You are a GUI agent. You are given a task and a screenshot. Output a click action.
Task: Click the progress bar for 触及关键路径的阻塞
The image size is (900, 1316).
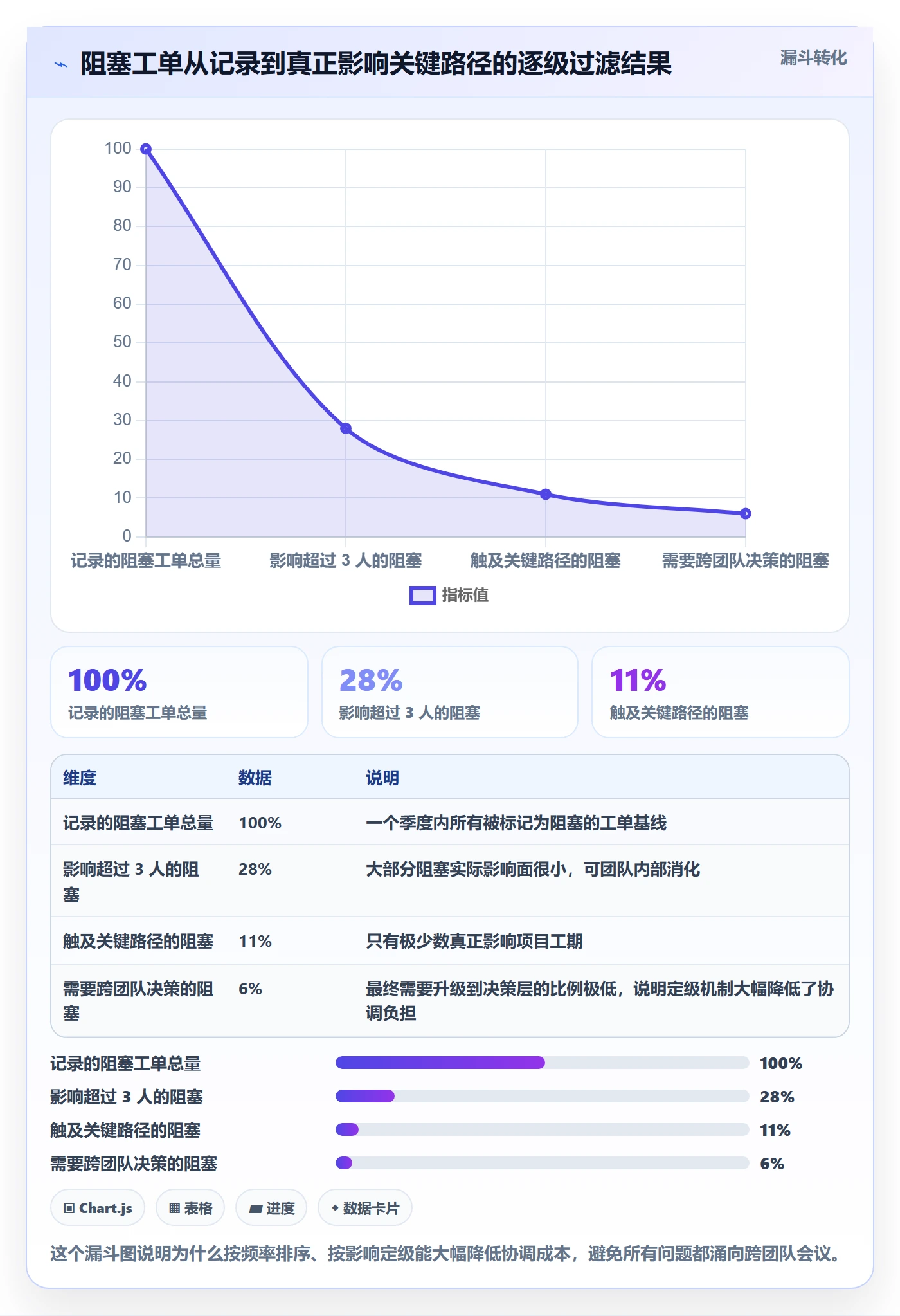543,1129
